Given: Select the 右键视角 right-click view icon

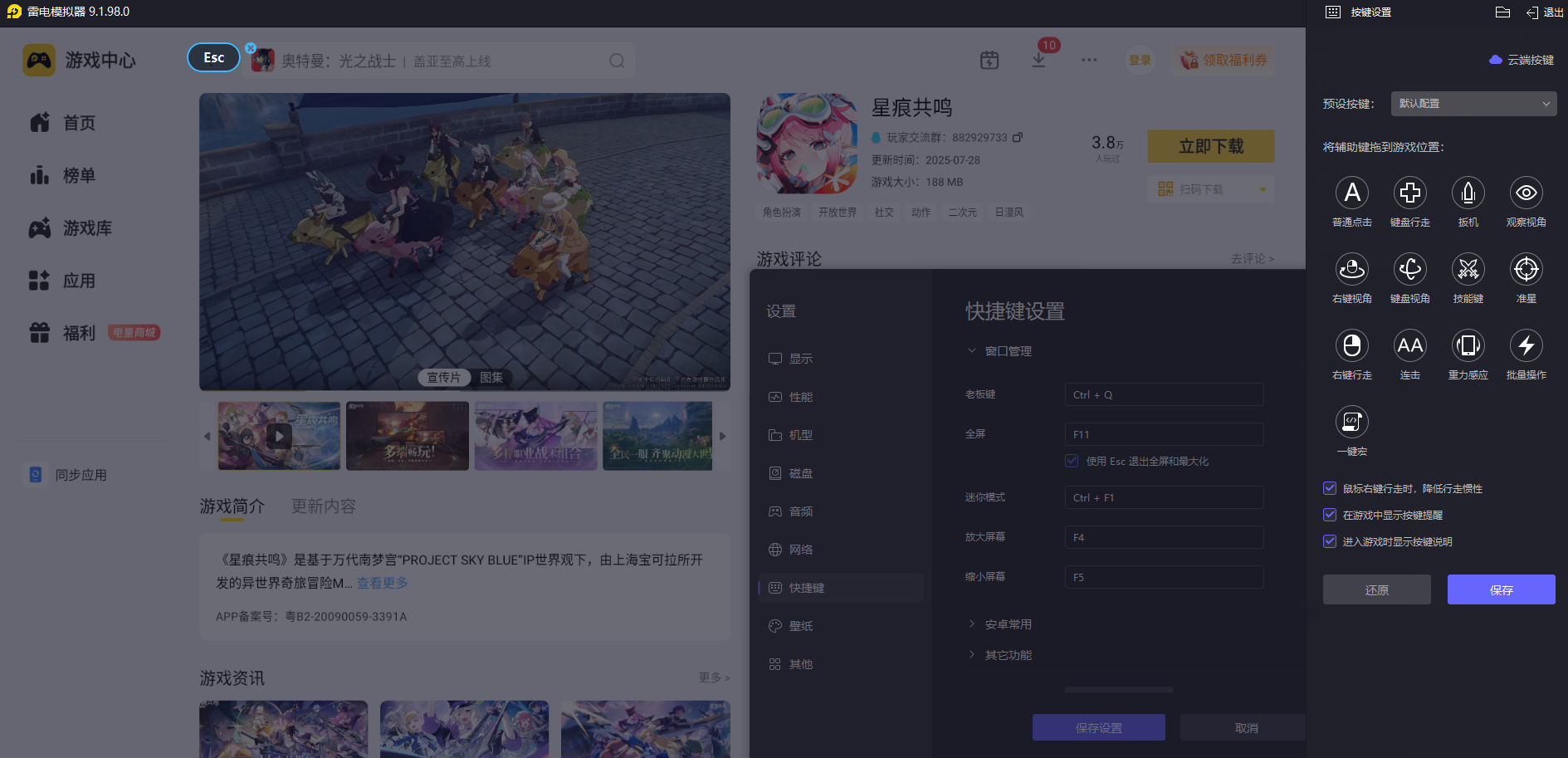Looking at the screenshot, I should pyautogui.click(x=1351, y=269).
